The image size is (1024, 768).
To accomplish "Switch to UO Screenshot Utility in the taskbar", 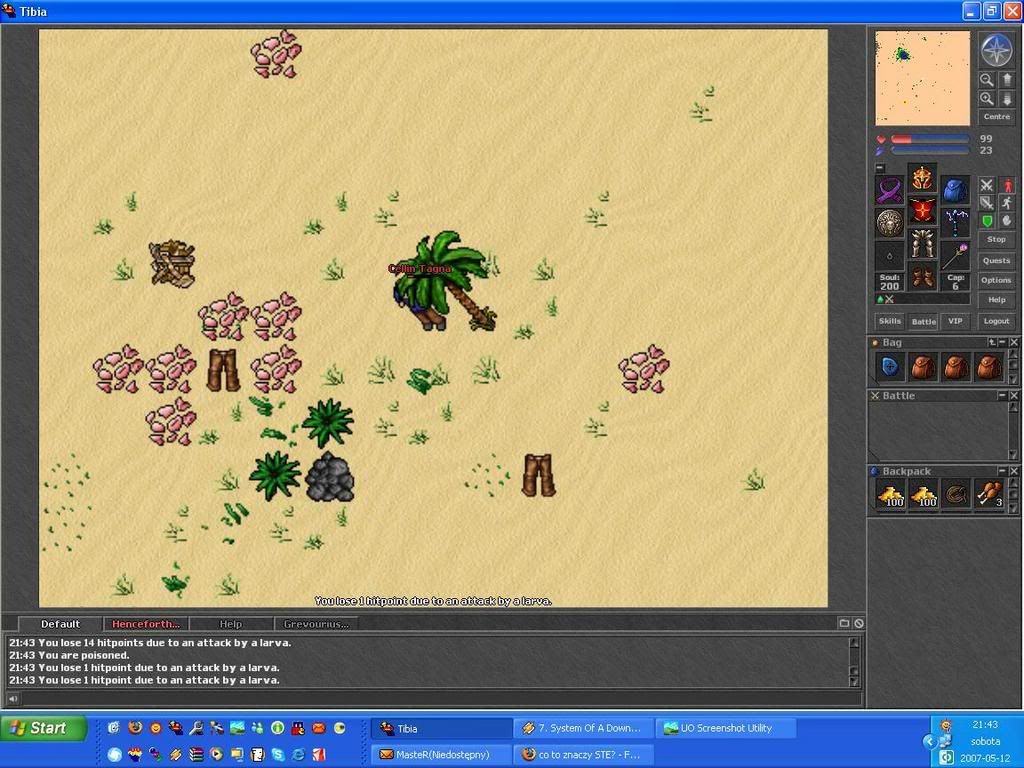I will [x=725, y=728].
